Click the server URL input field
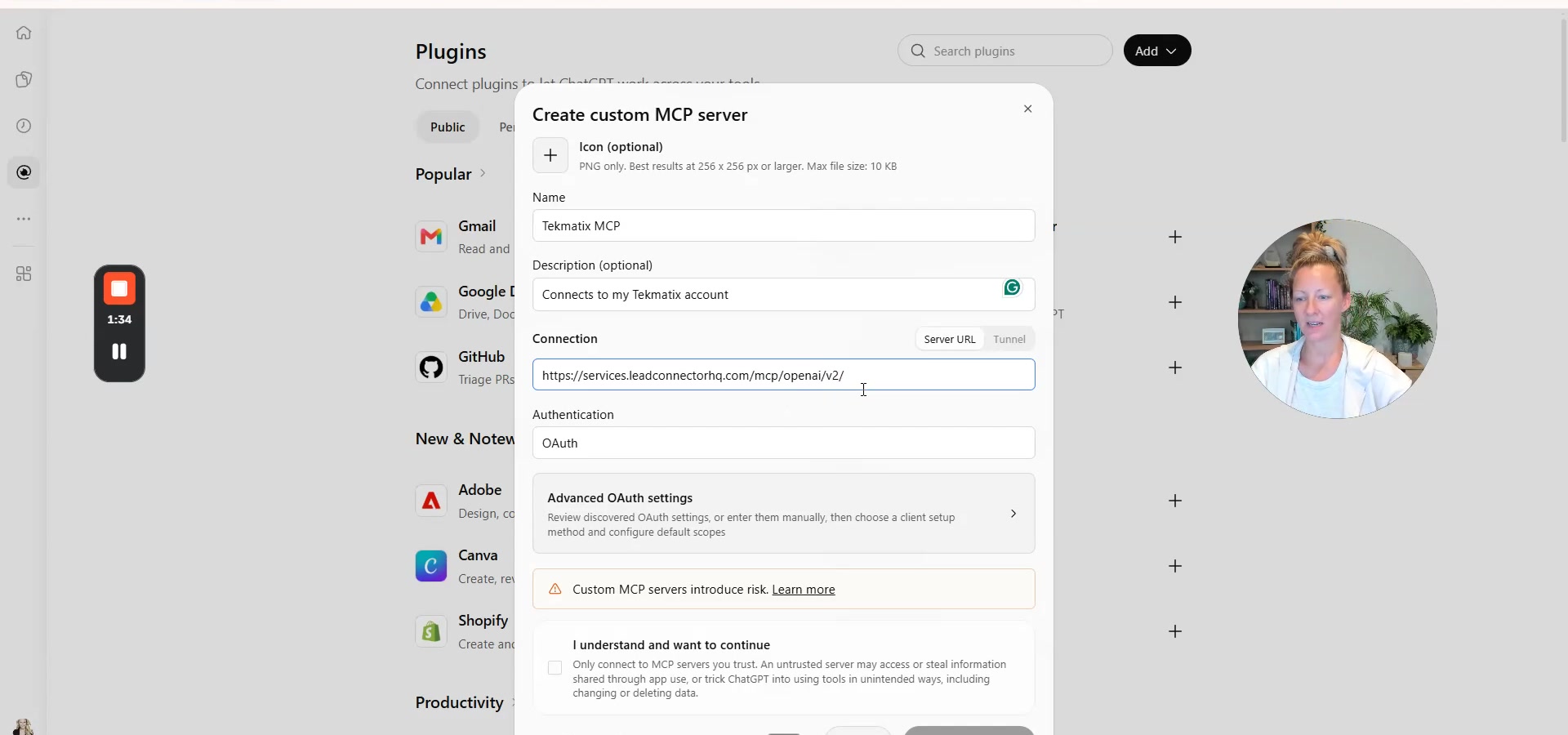This screenshot has width=1568, height=735. click(x=784, y=375)
